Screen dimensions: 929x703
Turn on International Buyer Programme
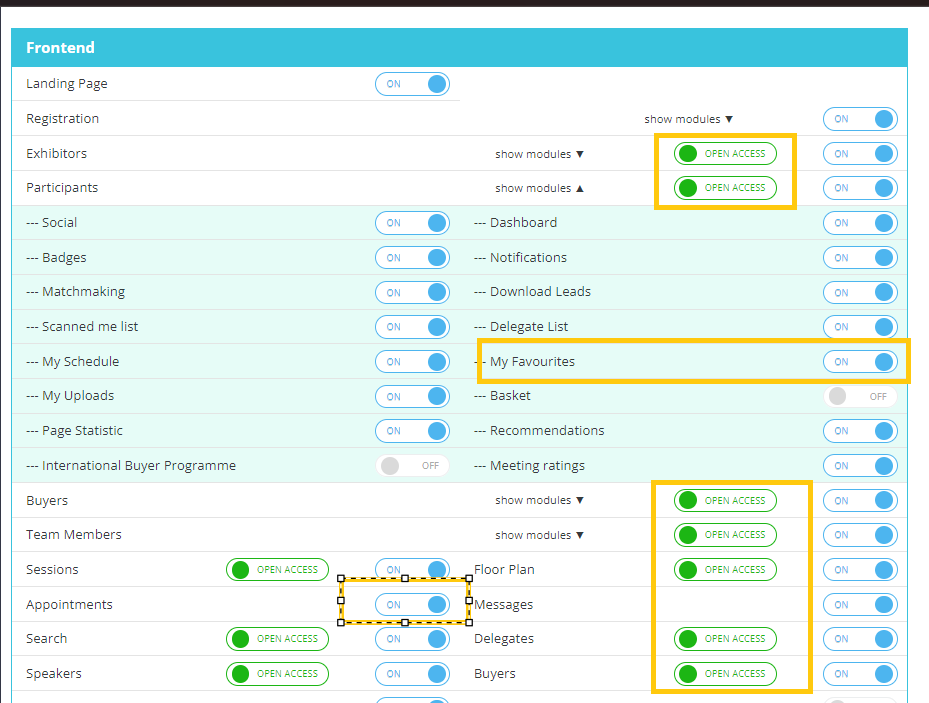pyautogui.click(x=412, y=466)
